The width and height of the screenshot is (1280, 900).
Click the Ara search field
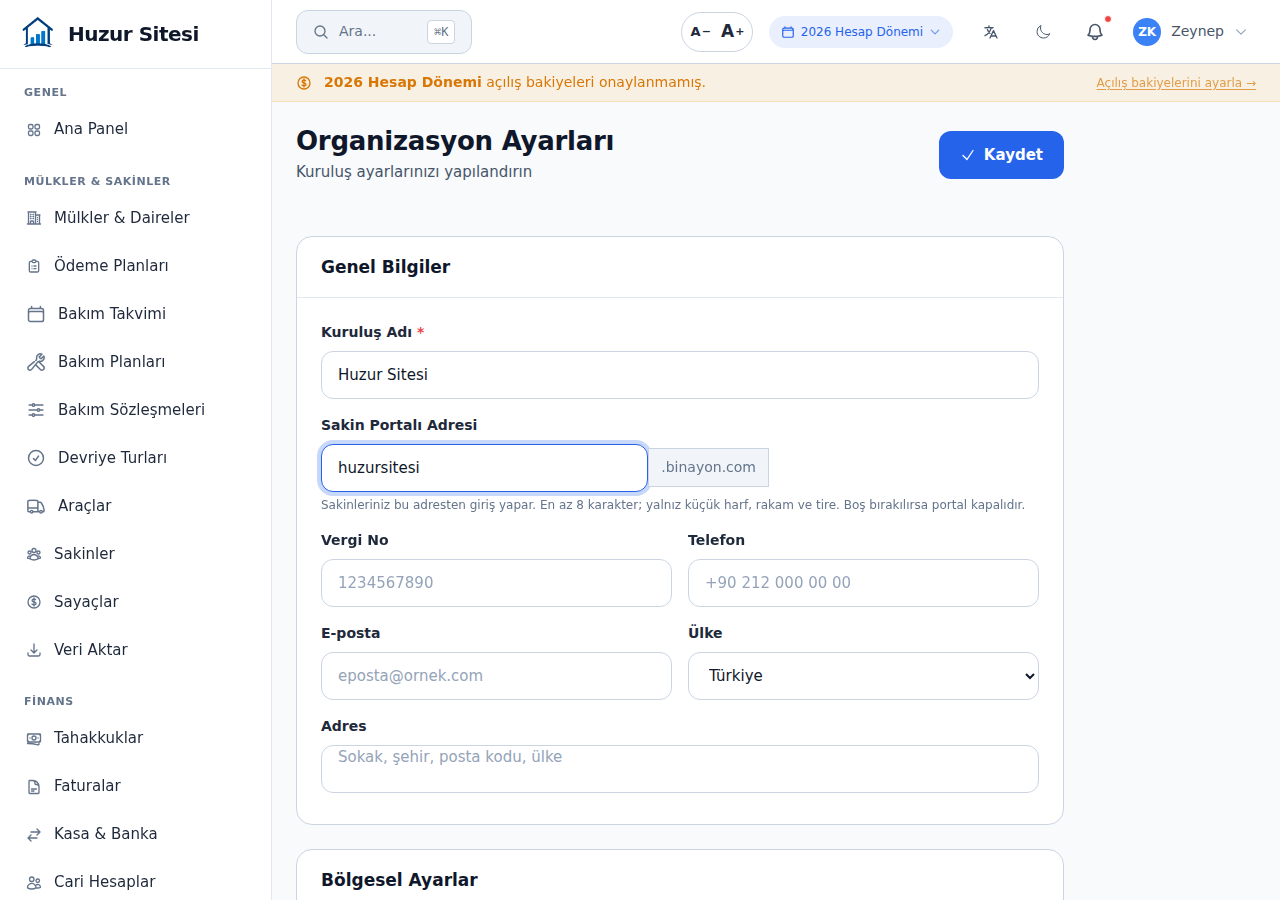point(384,32)
